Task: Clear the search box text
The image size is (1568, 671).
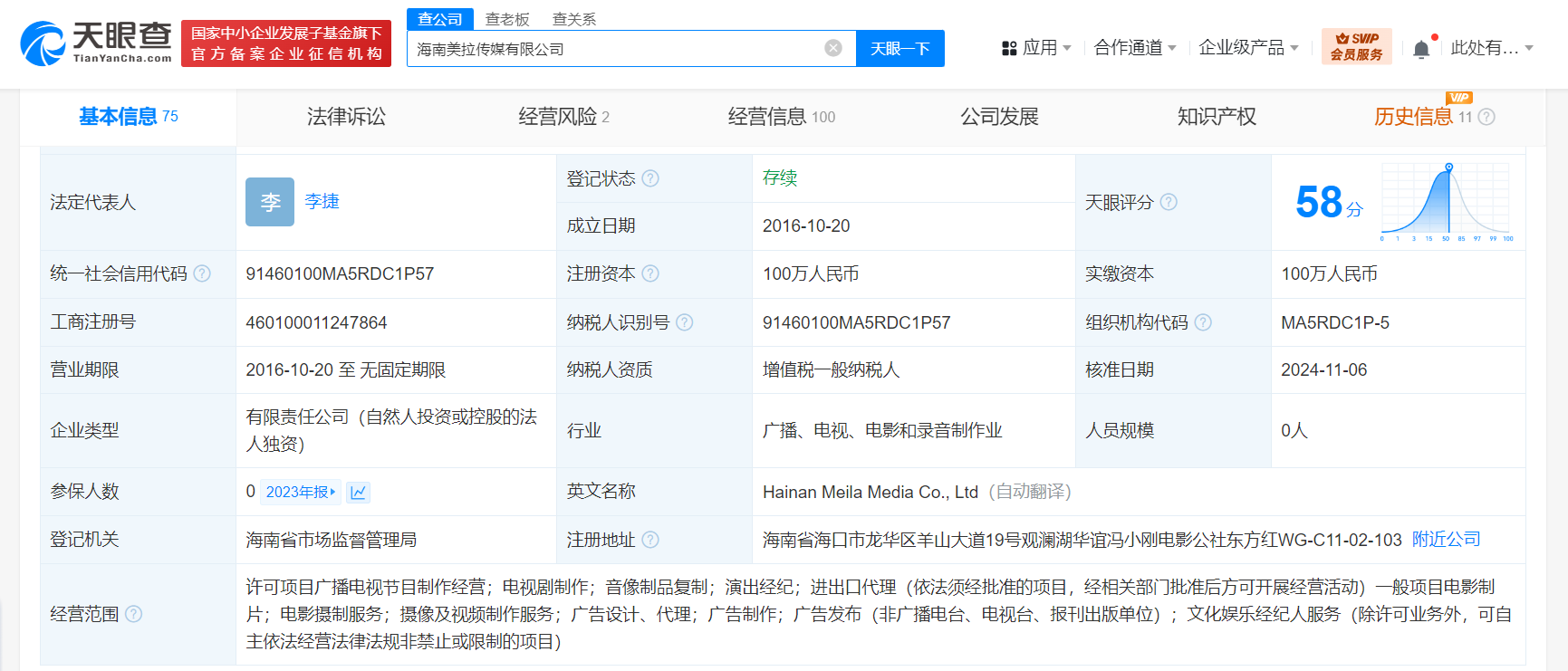Action: coord(832,48)
